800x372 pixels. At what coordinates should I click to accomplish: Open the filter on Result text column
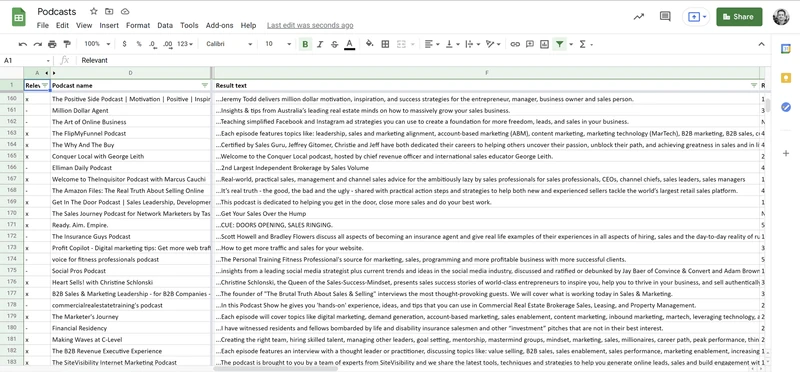coord(754,85)
